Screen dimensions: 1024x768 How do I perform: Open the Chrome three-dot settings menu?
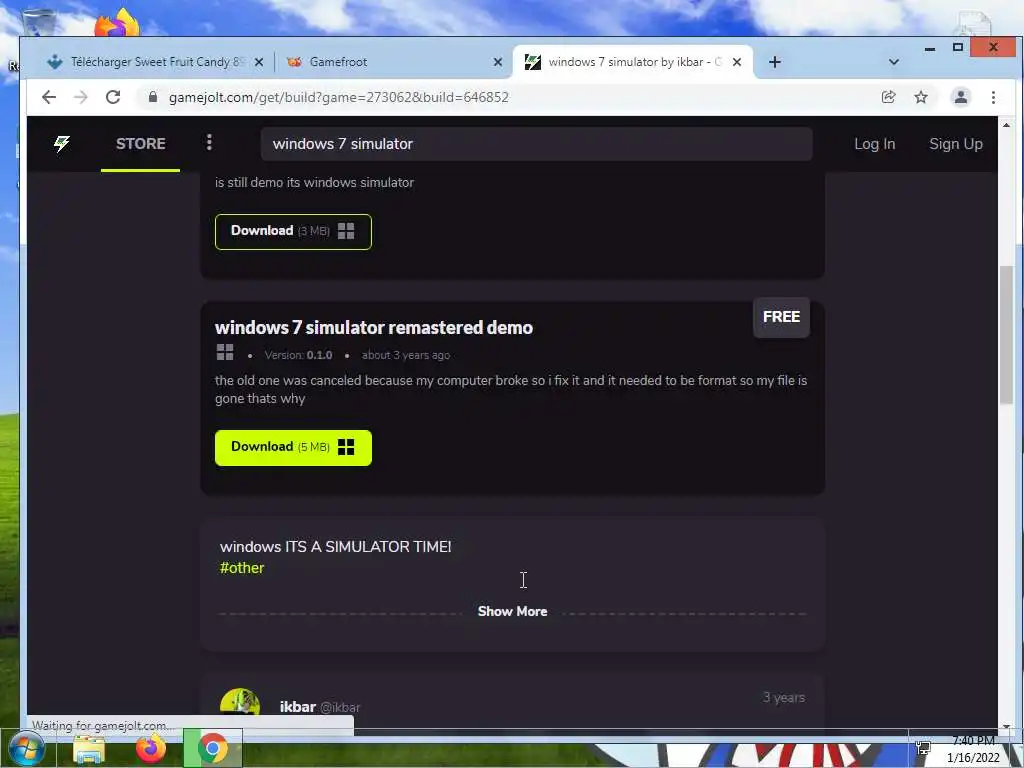coord(993,97)
